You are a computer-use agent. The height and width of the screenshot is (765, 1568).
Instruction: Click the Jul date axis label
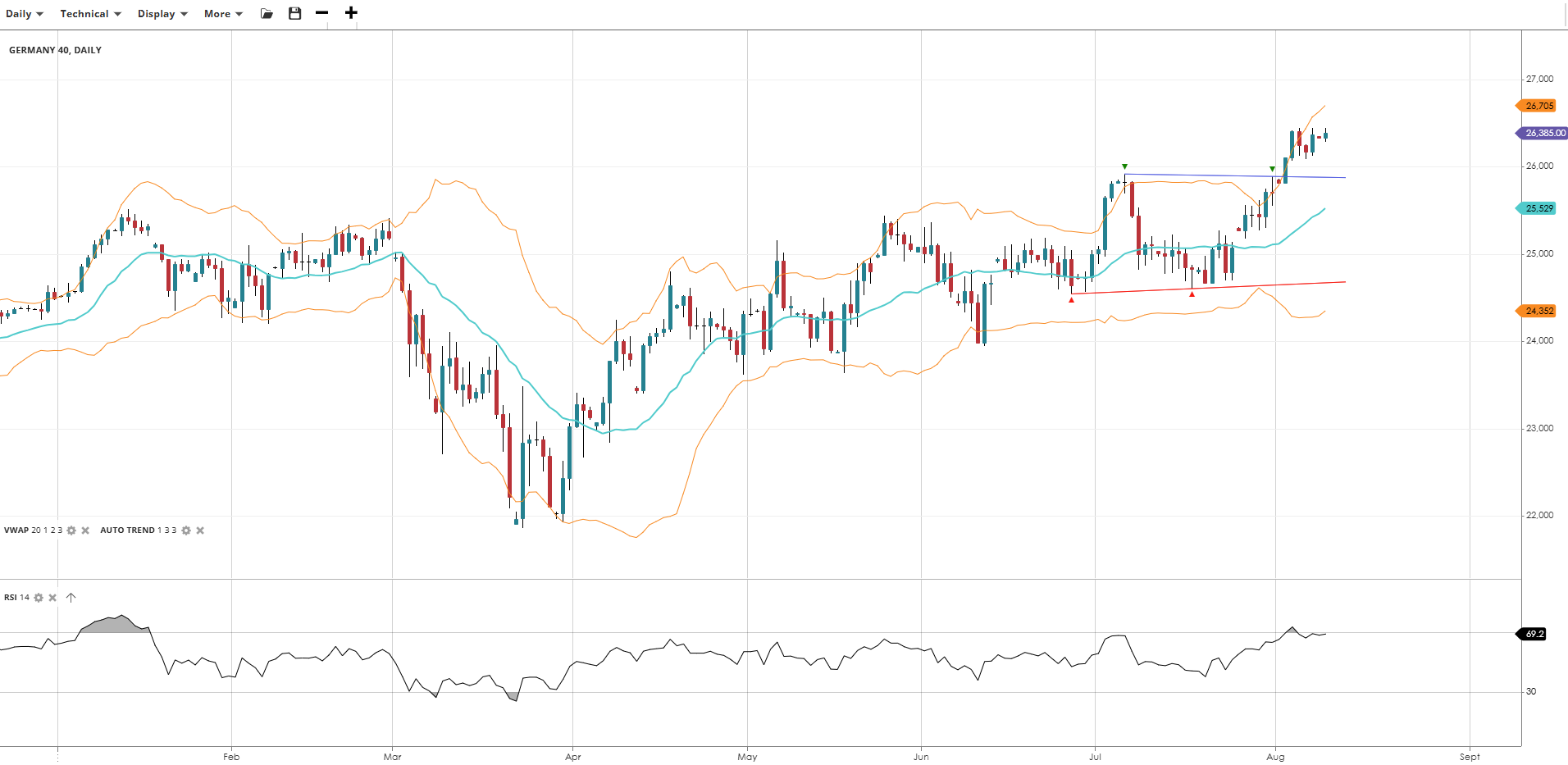(1095, 757)
